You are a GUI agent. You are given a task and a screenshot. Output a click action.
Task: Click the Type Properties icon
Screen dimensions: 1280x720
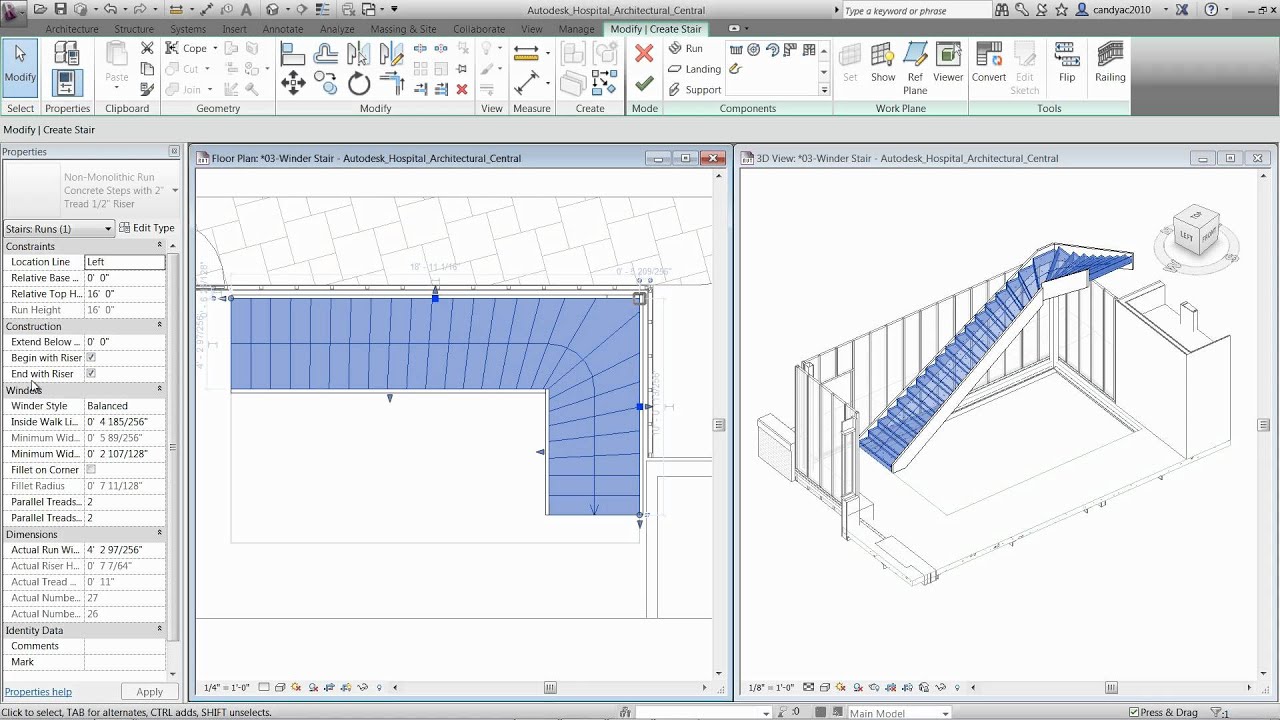point(67,55)
